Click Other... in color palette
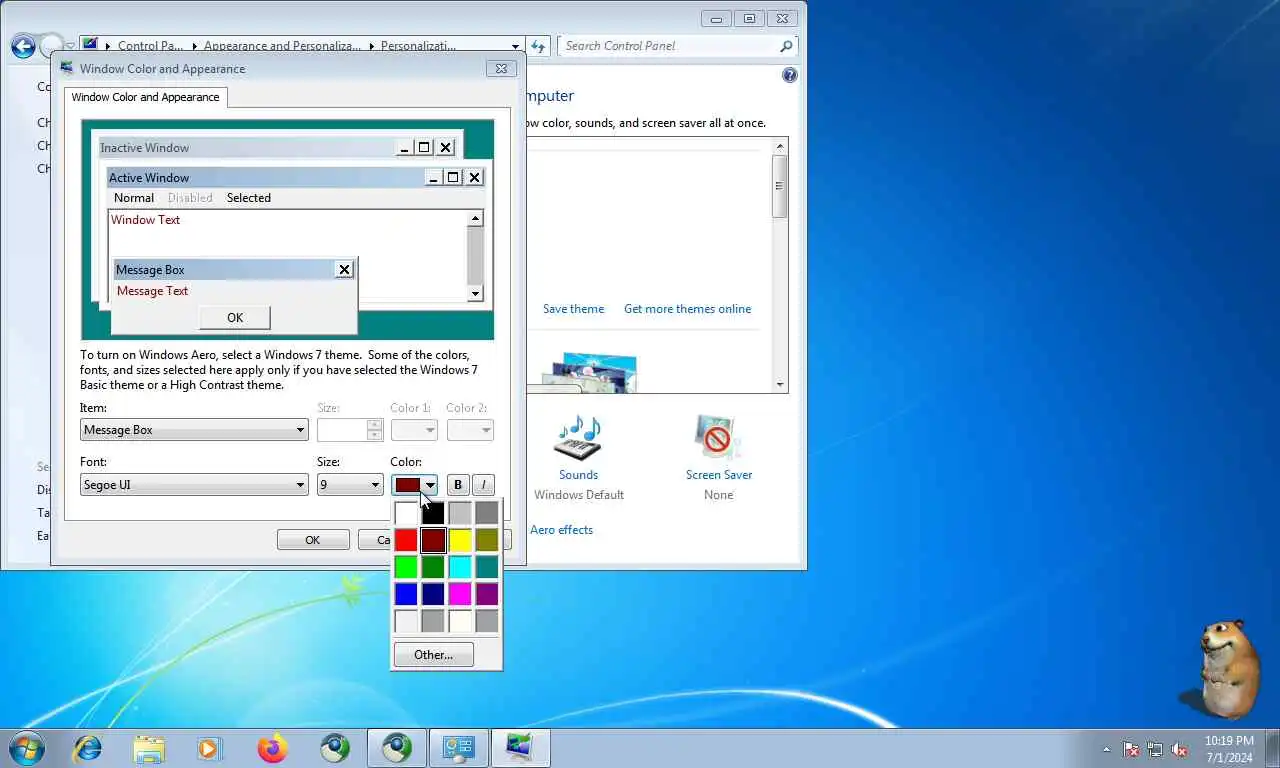Screen dimensions: 1280x768 [433, 655]
